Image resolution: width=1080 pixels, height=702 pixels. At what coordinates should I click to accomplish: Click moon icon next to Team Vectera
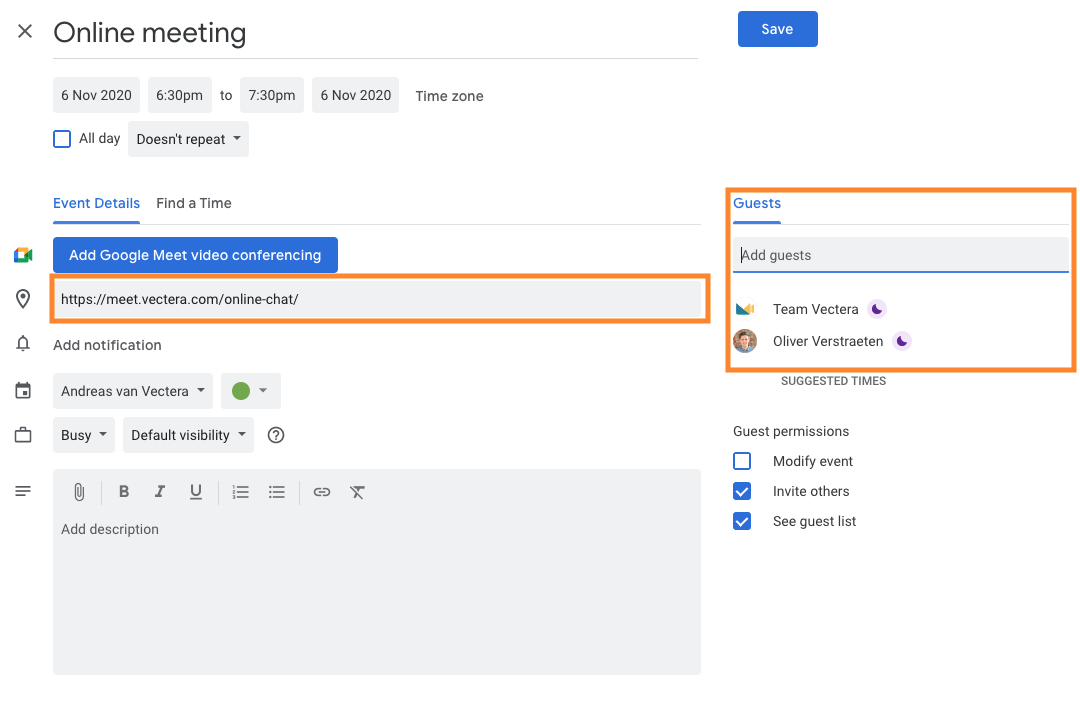[877, 309]
